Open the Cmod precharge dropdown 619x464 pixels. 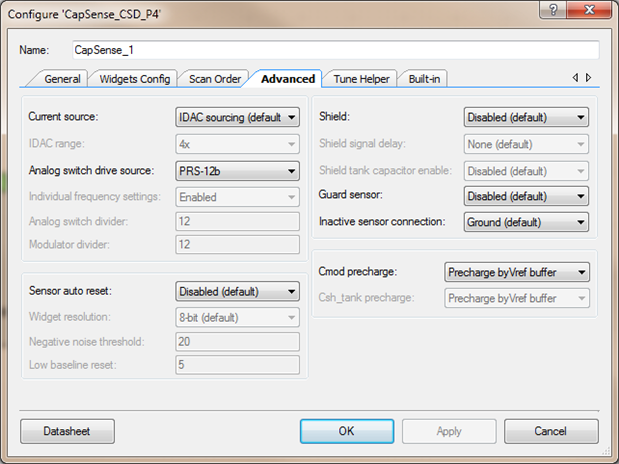(517, 272)
